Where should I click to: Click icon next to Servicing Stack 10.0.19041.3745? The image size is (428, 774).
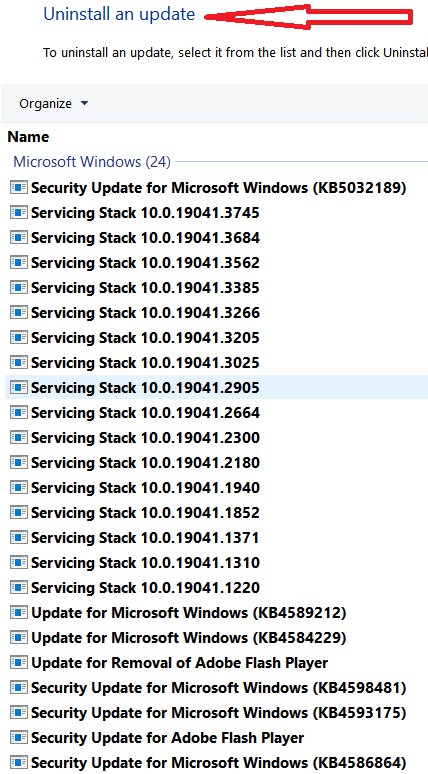pos(19,213)
